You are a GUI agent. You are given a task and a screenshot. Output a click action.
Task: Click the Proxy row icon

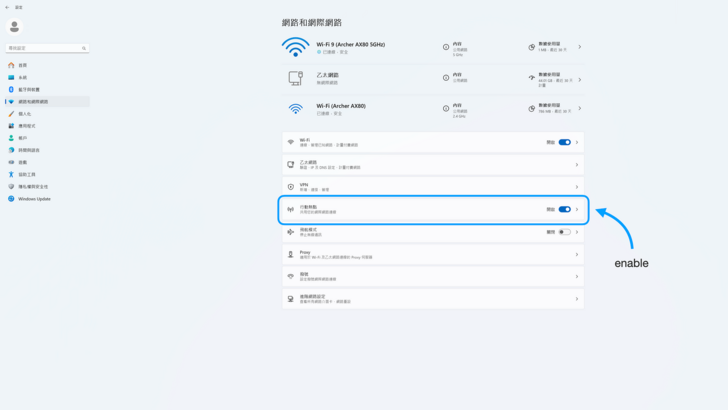(290, 254)
